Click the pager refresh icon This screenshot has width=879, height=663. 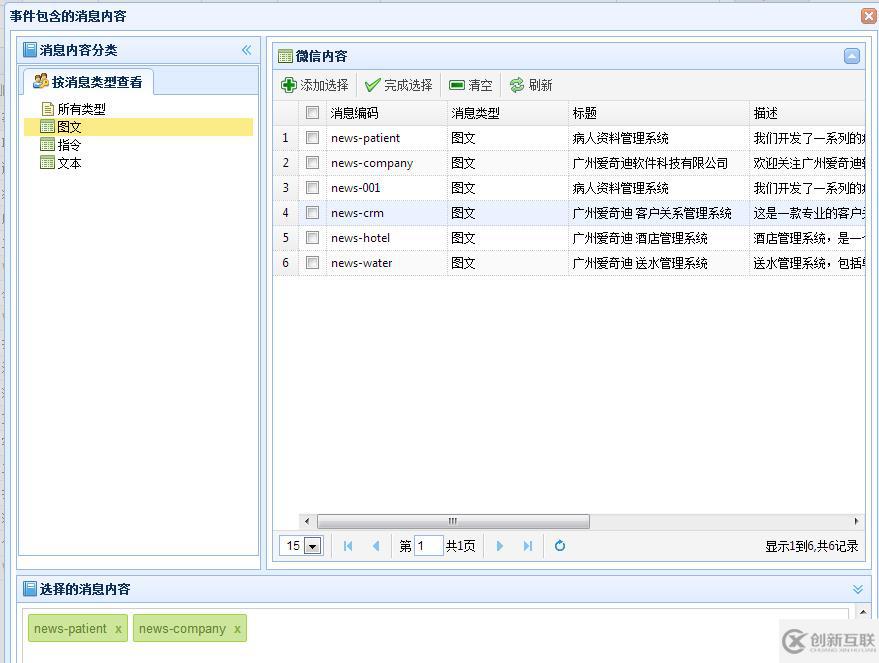point(559,546)
